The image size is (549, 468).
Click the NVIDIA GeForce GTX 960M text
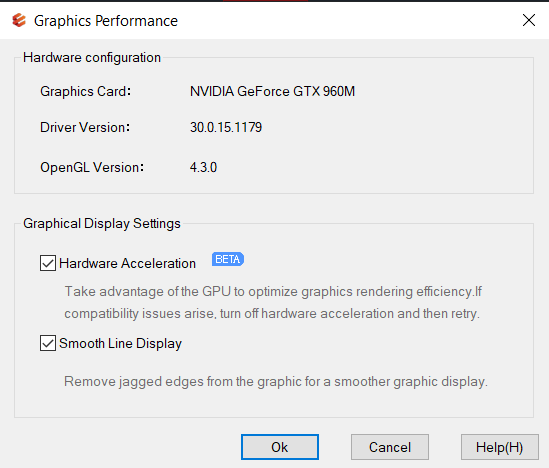(x=272, y=91)
